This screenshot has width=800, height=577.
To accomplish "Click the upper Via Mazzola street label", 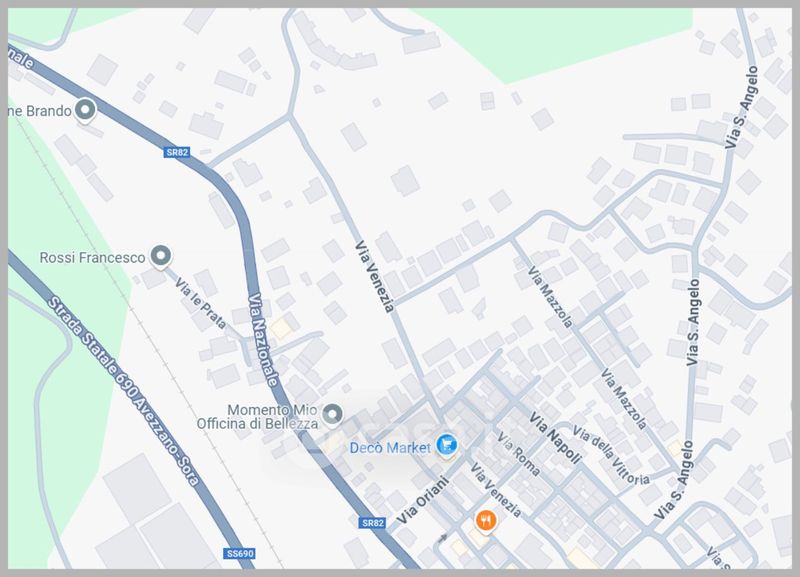I will 550,296.
